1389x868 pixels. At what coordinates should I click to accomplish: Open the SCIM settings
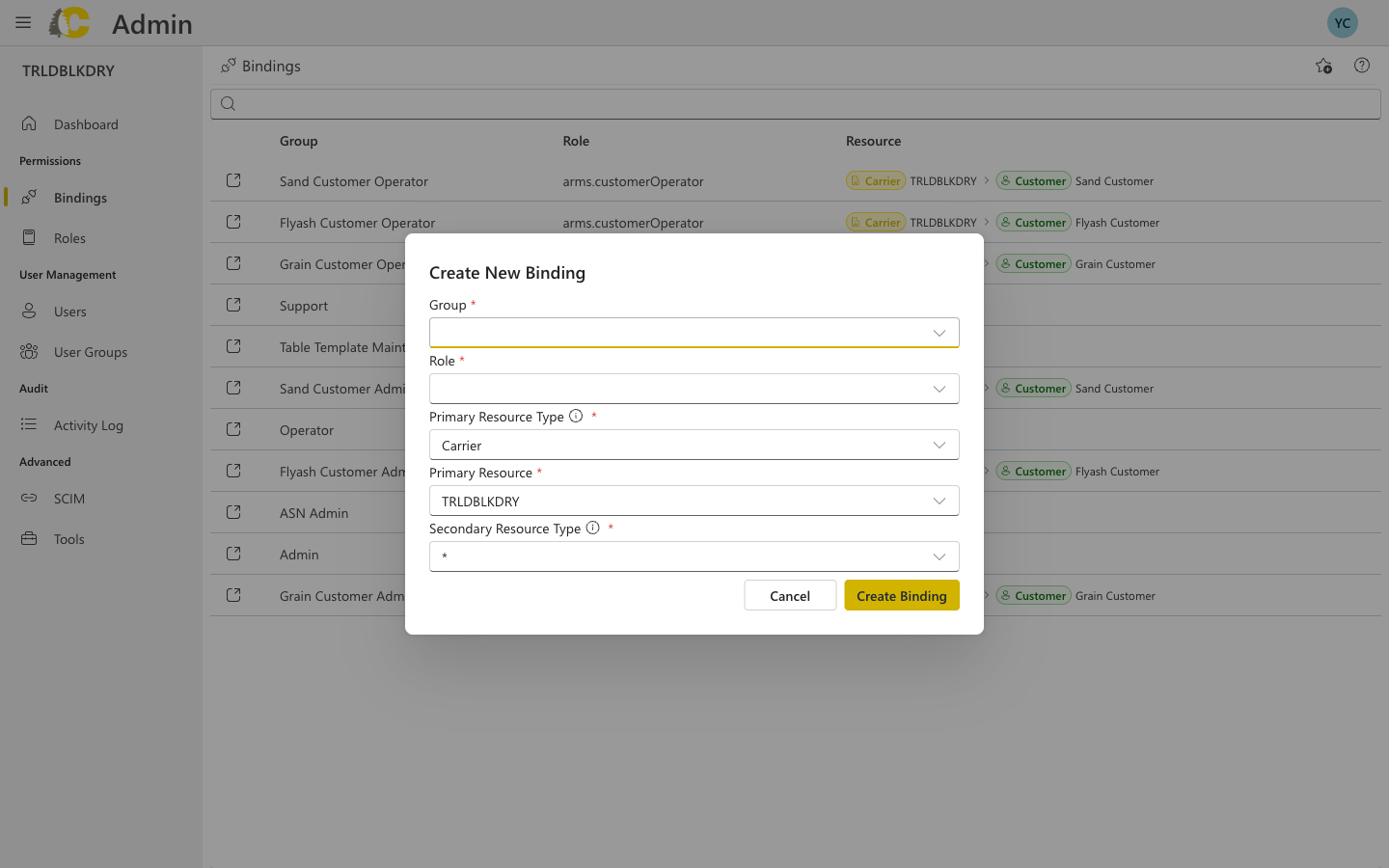pos(68,498)
